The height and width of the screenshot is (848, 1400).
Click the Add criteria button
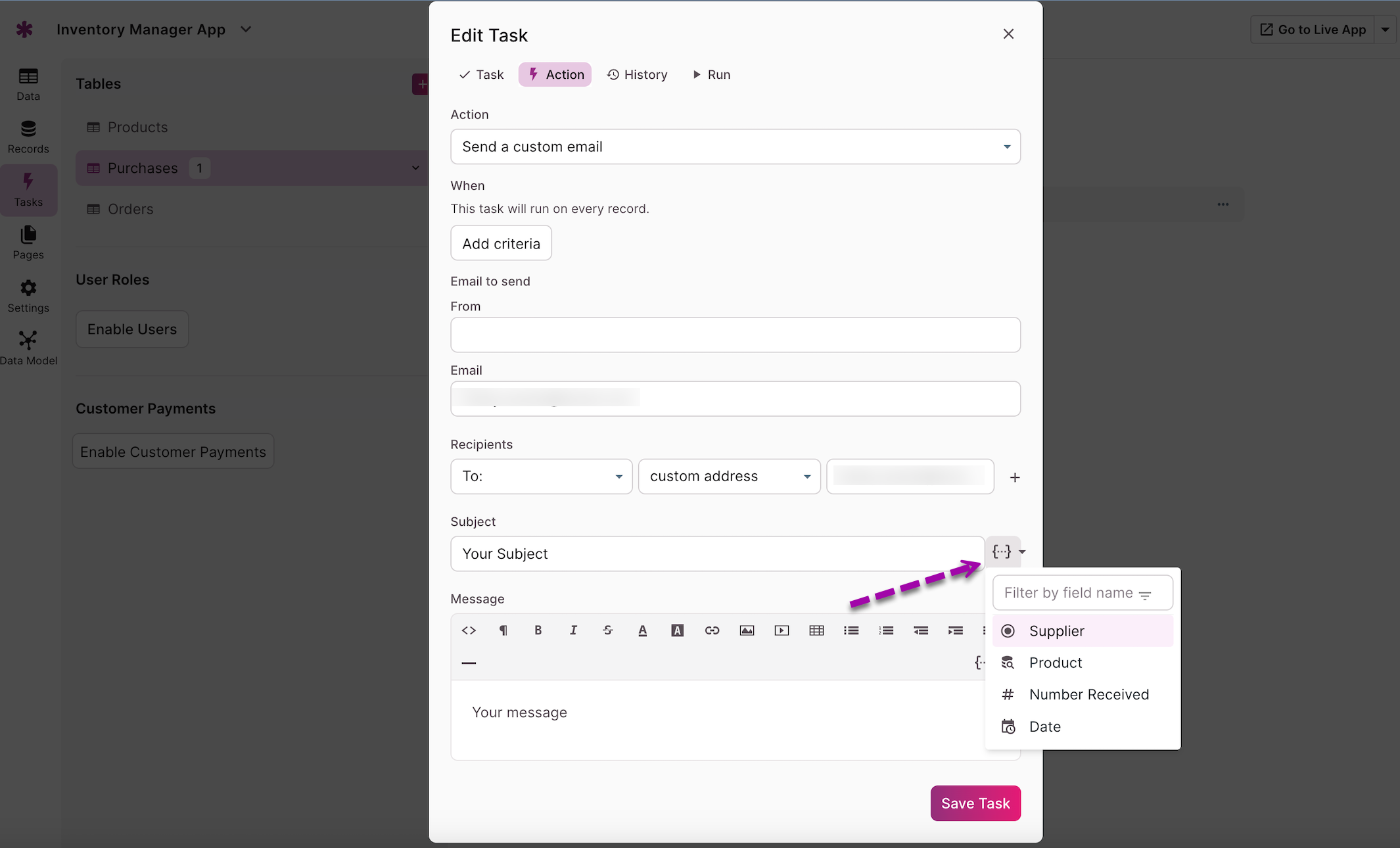tap(501, 244)
